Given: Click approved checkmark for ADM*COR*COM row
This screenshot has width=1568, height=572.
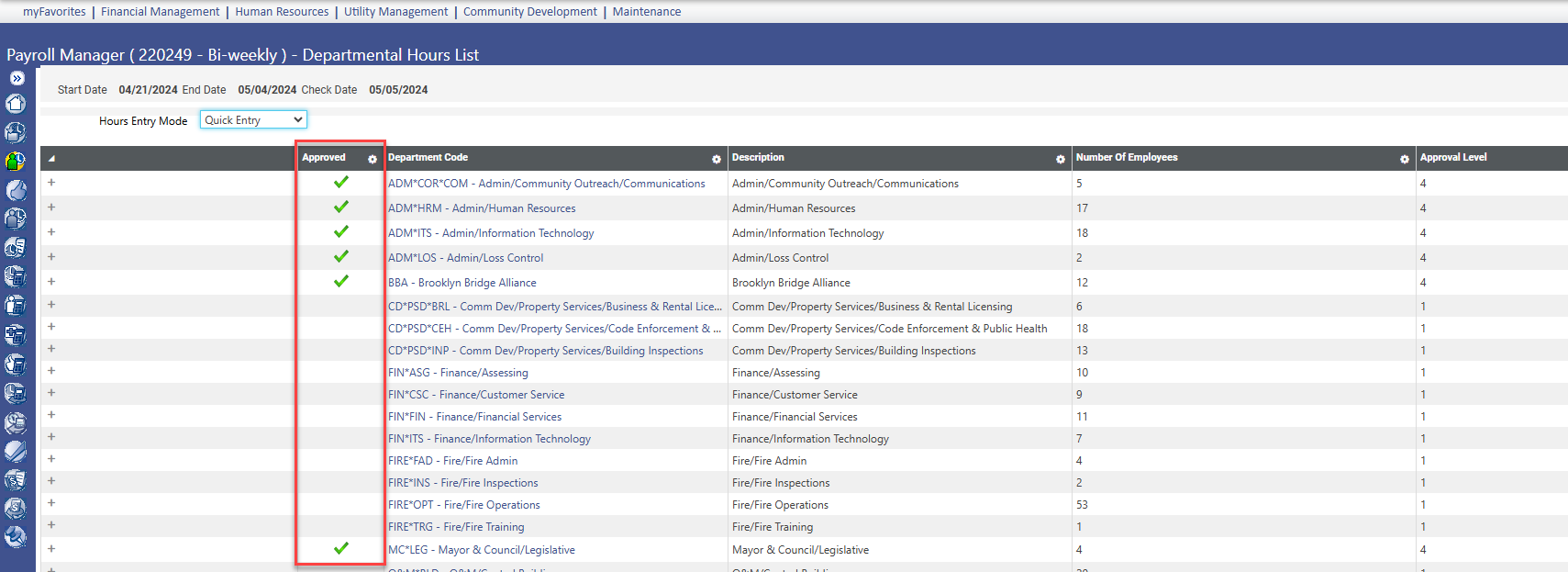Looking at the screenshot, I should [x=341, y=182].
